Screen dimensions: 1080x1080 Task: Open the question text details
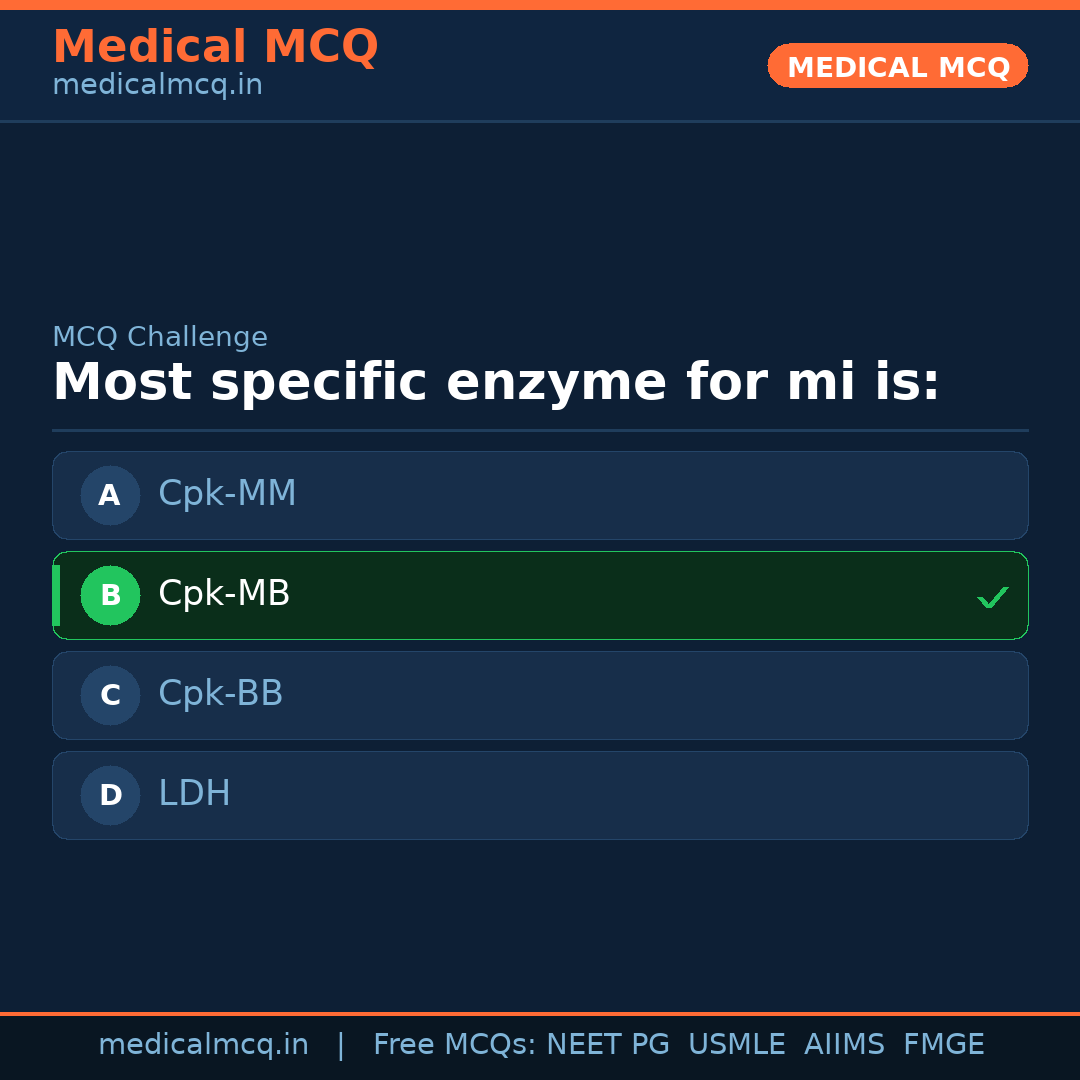[x=495, y=382]
